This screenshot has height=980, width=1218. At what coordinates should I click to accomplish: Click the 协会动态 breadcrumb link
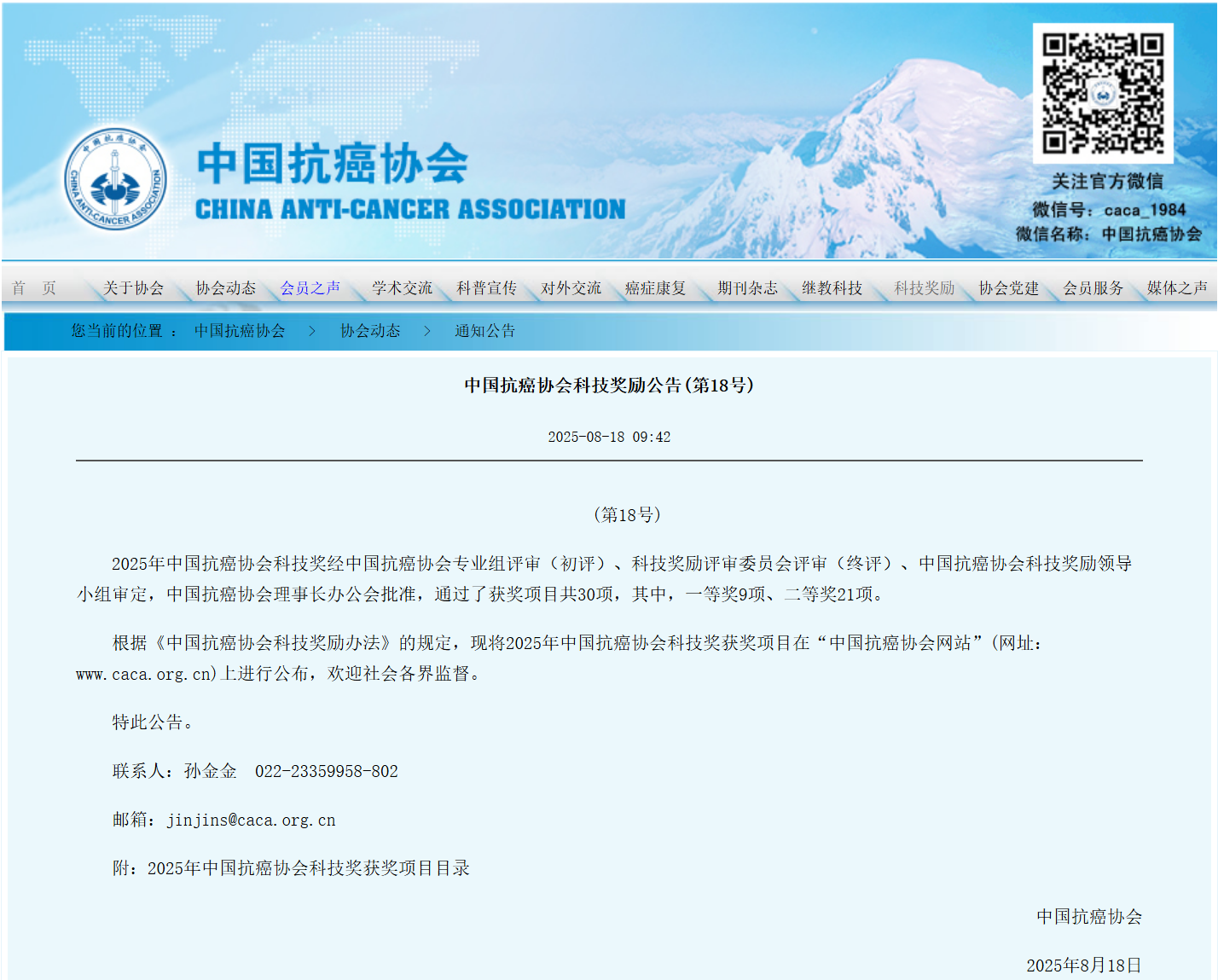(x=370, y=331)
